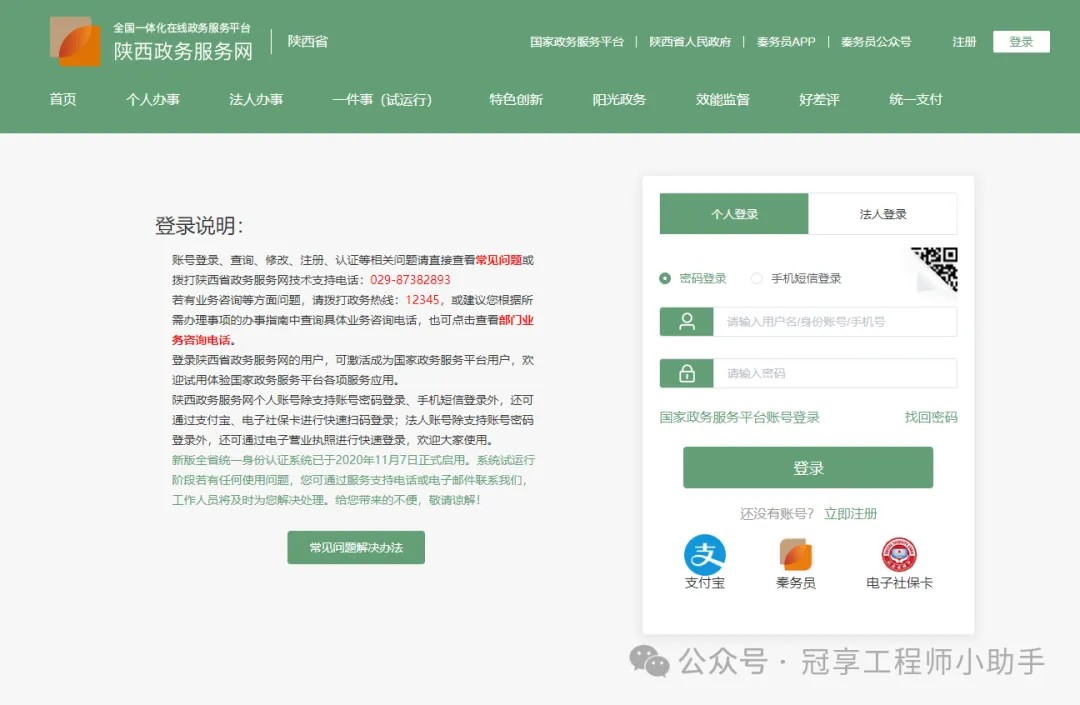
Task: Click the user icon beside username field
Action: click(687, 322)
